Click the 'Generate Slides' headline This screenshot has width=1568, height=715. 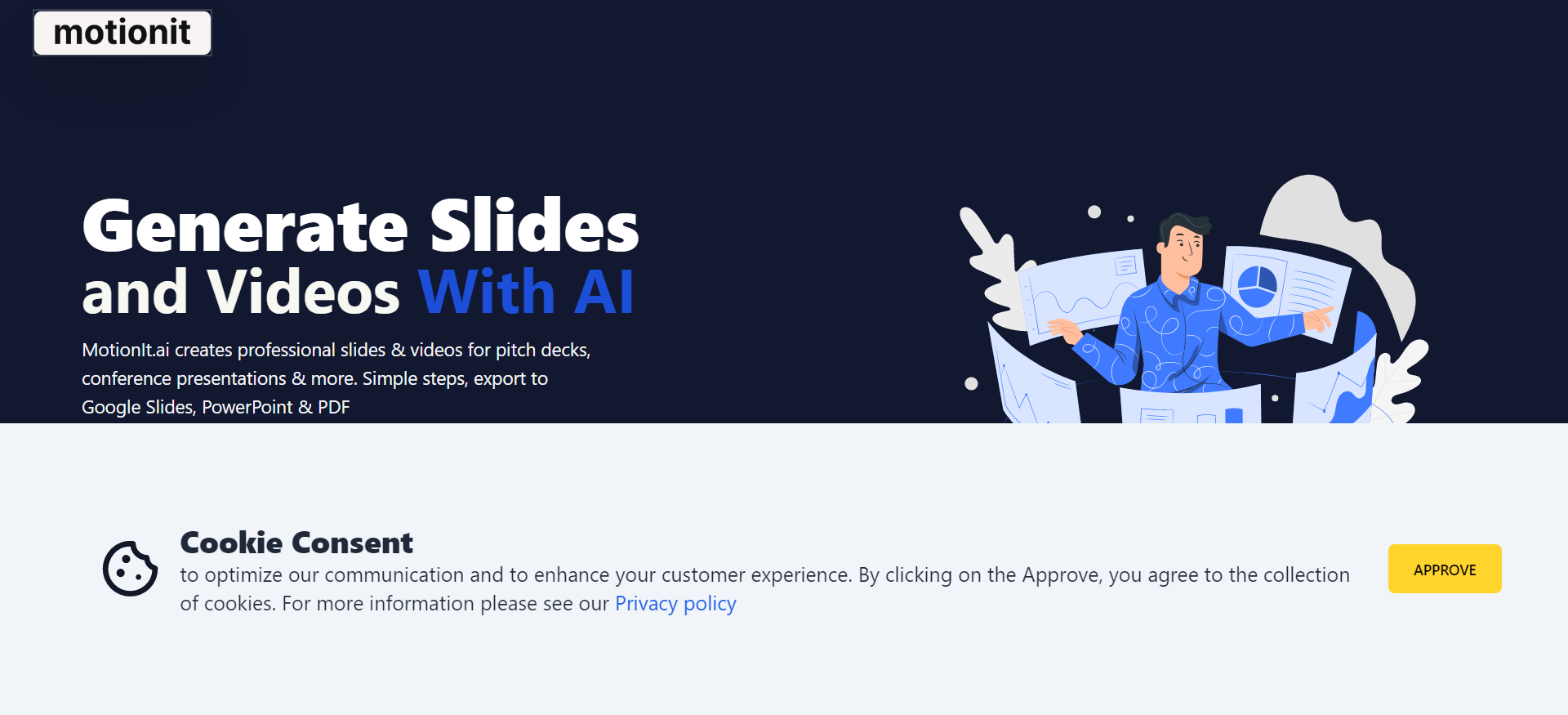360,226
